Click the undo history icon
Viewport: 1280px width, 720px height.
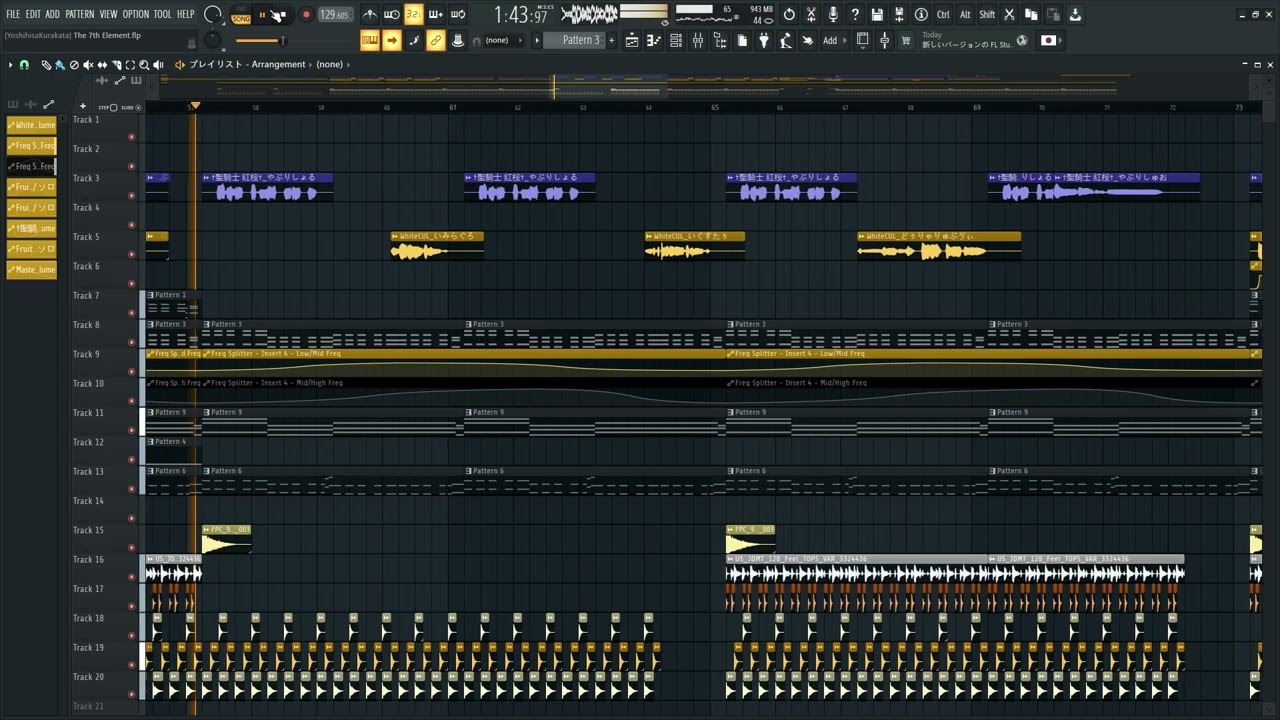click(789, 14)
